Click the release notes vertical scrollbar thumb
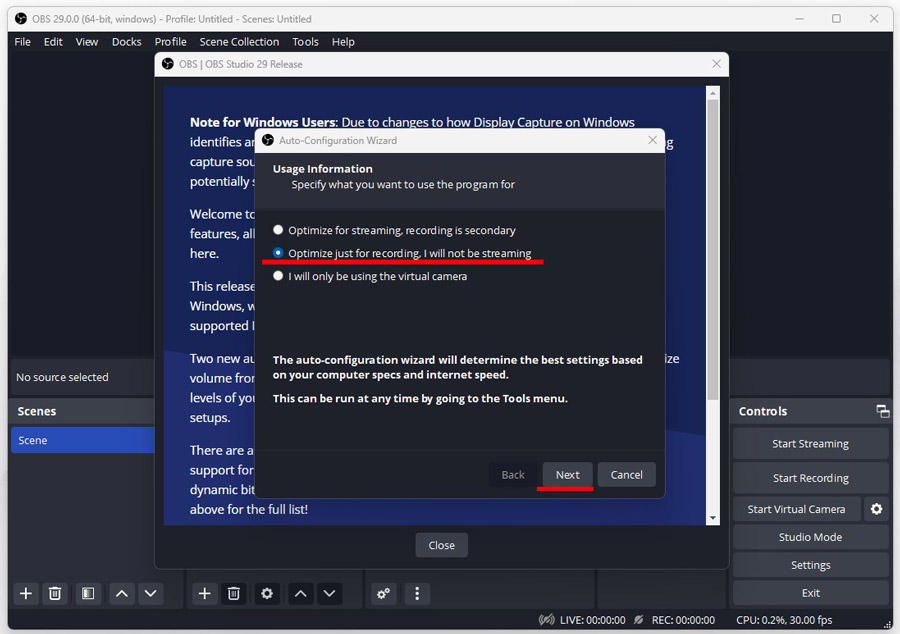This screenshot has width=900, height=634. point(713,250)
